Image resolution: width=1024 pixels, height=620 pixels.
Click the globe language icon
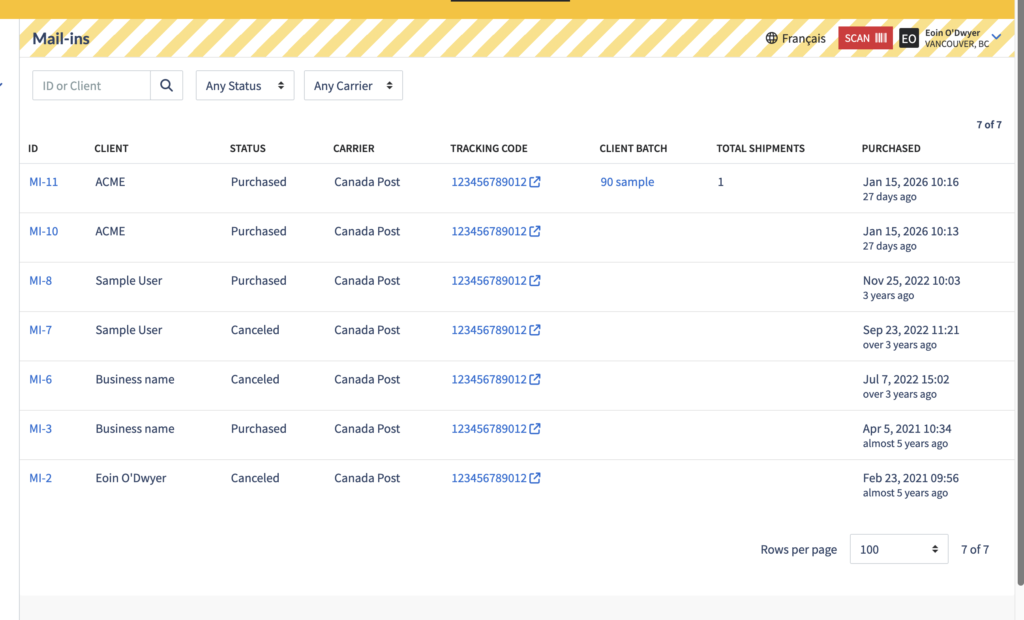(771, 38)
